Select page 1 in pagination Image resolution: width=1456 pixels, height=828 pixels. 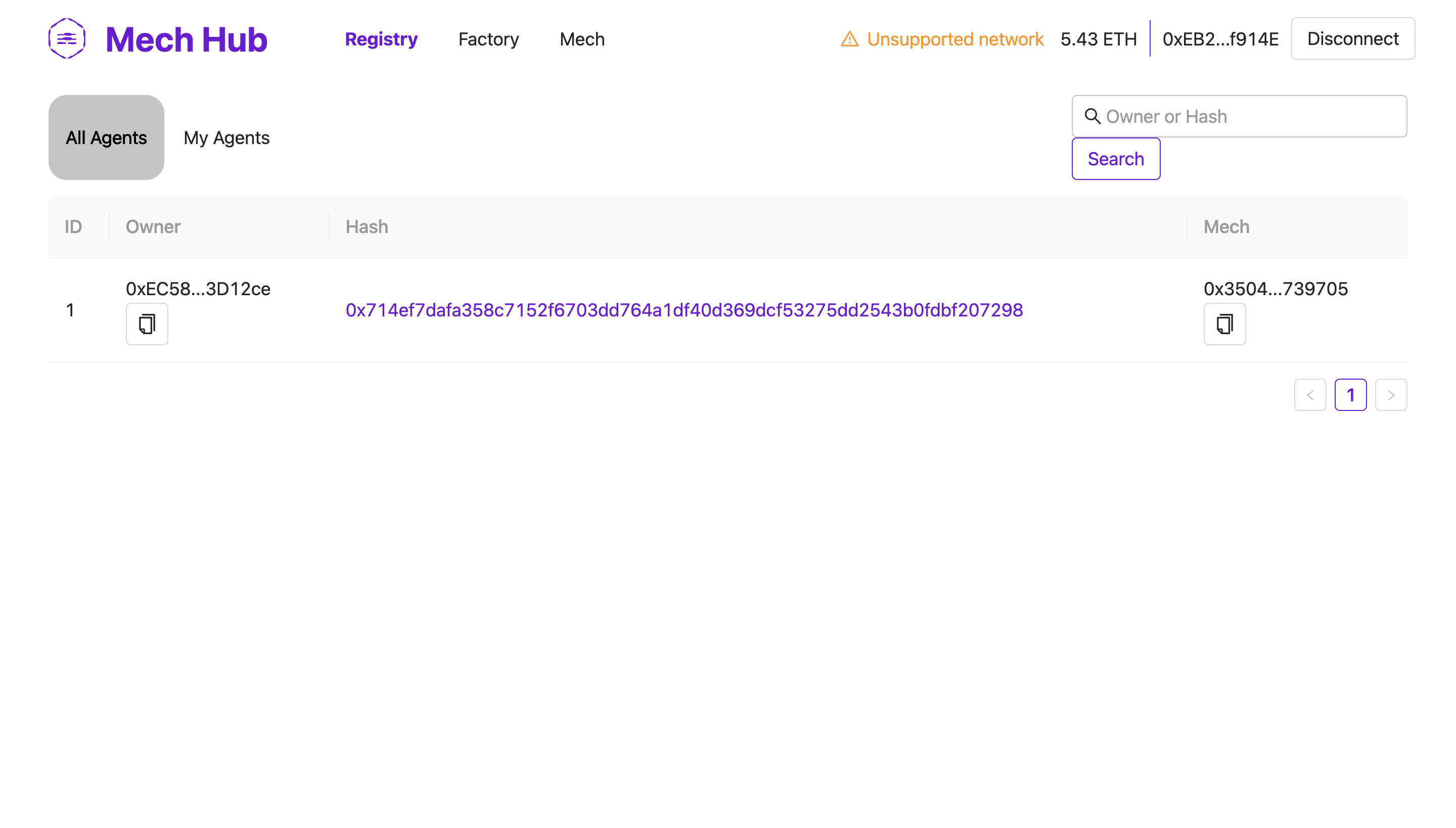click(1350, 395)
